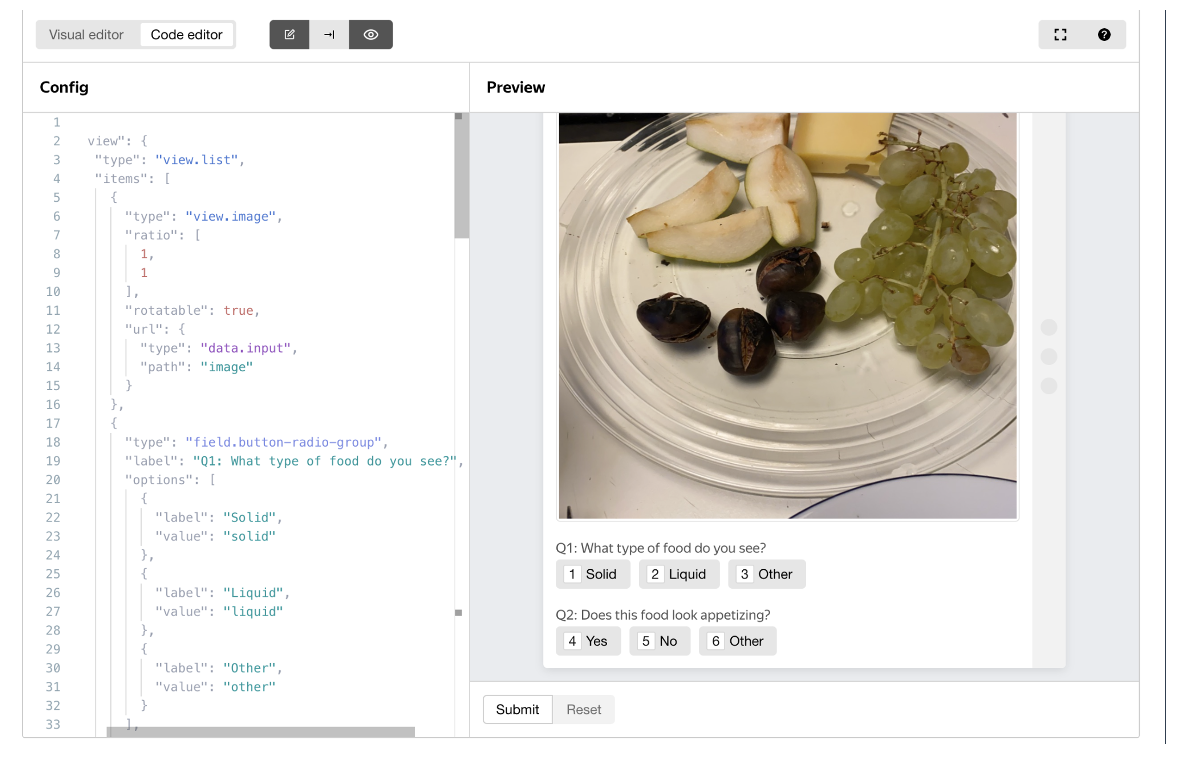The width and height of the screenshot is (1186, 766).
Task: Click the horizontal scrollbar below the code
Action: (261, 732)
